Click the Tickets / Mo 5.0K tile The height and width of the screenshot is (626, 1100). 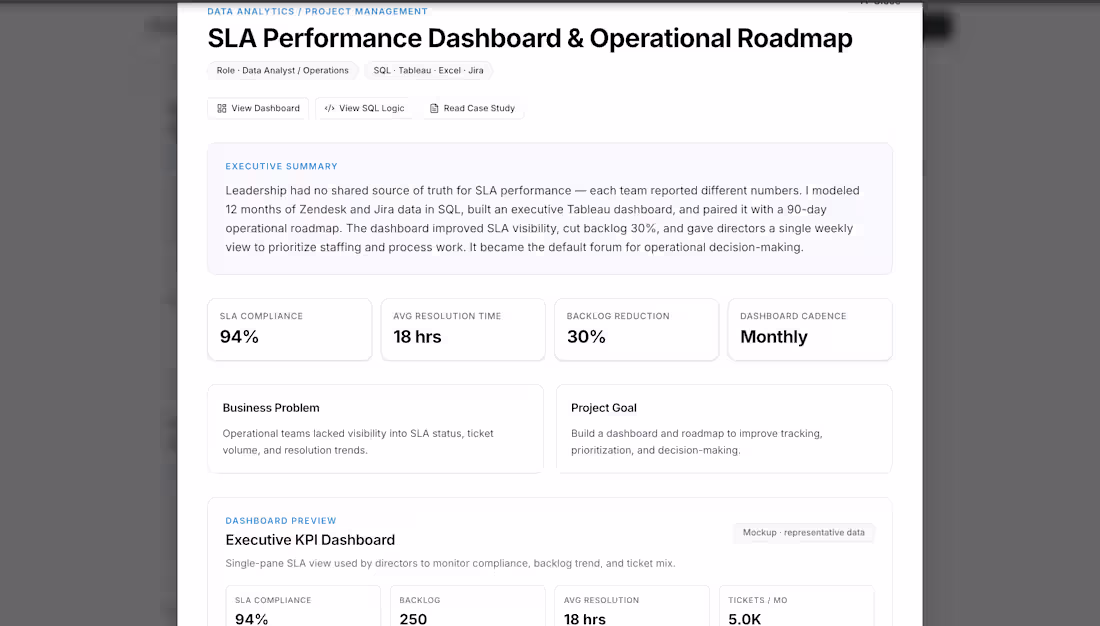(796, 606)
